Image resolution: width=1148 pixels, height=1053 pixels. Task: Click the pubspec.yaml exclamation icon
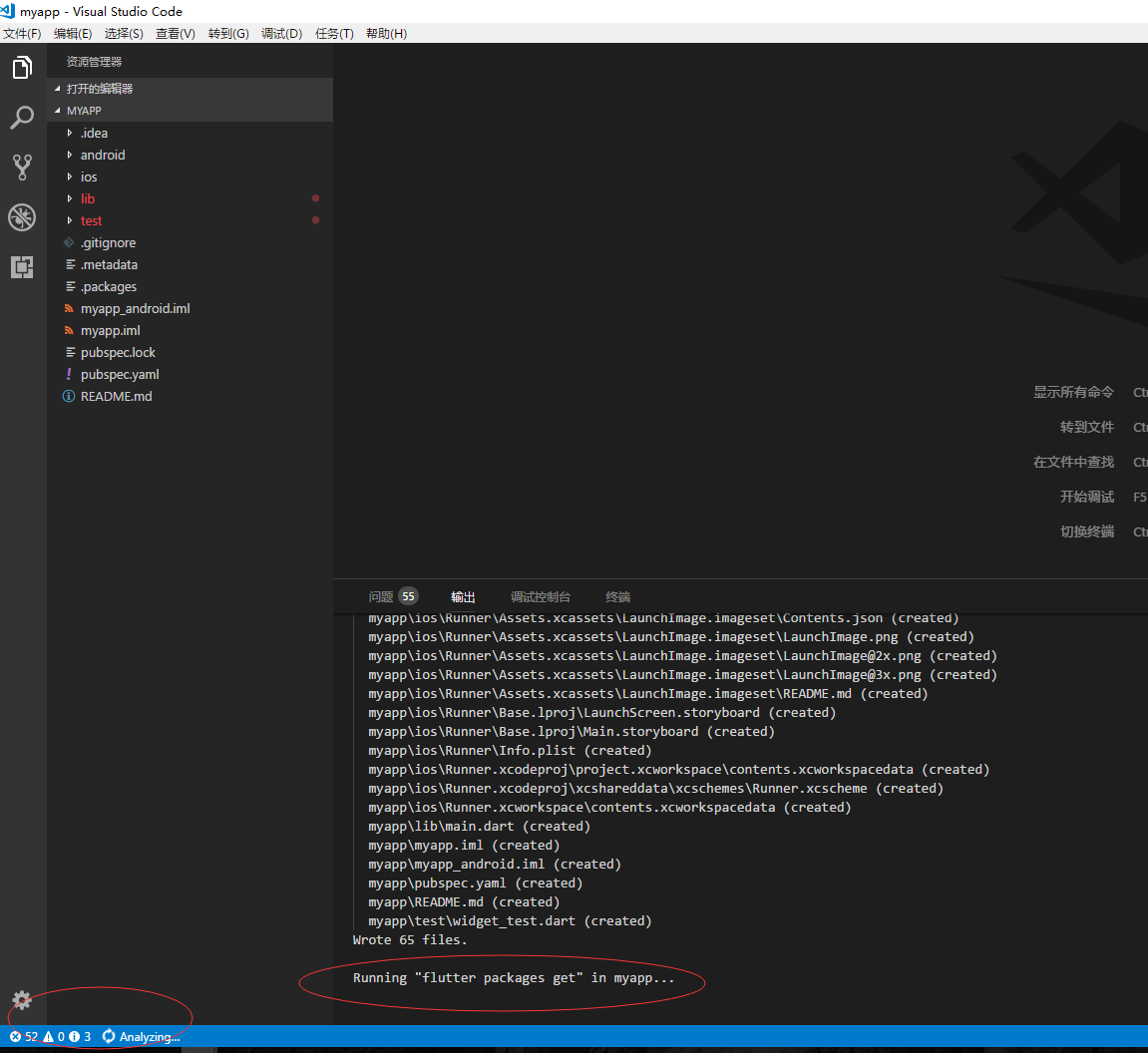(x=69, y=374)
